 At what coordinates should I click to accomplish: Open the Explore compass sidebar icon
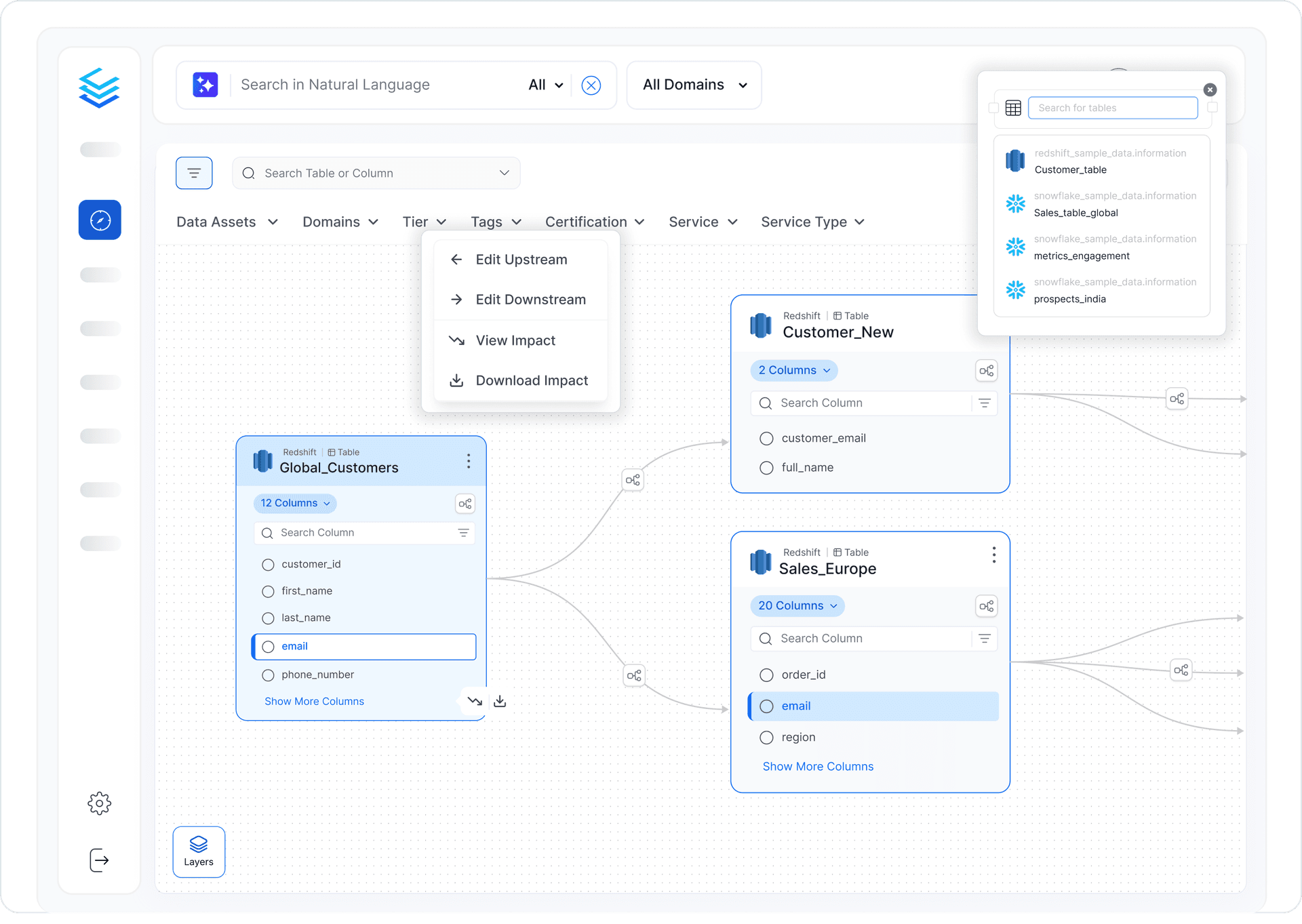click(100, 220)
